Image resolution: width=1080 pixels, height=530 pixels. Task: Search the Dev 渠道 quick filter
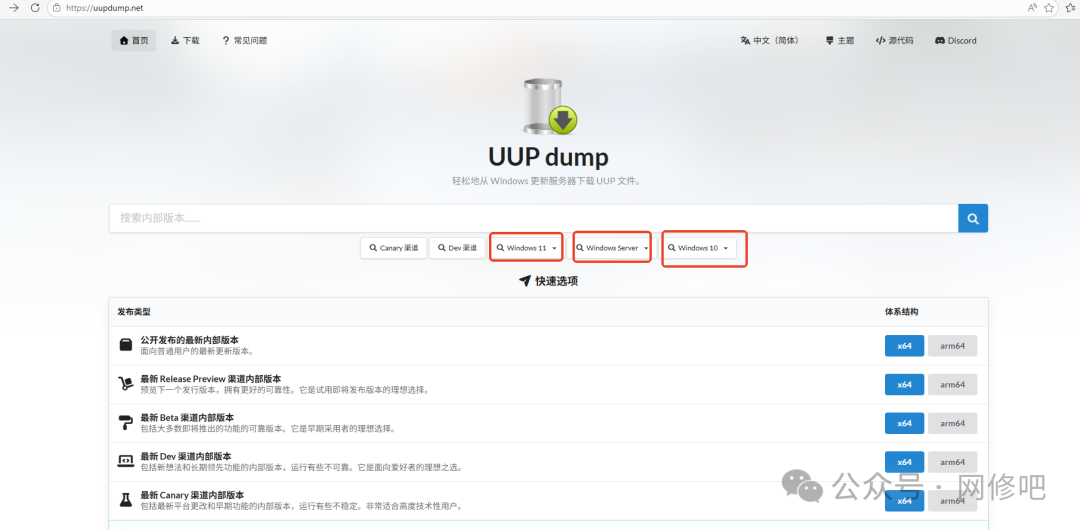click(457, 248)
